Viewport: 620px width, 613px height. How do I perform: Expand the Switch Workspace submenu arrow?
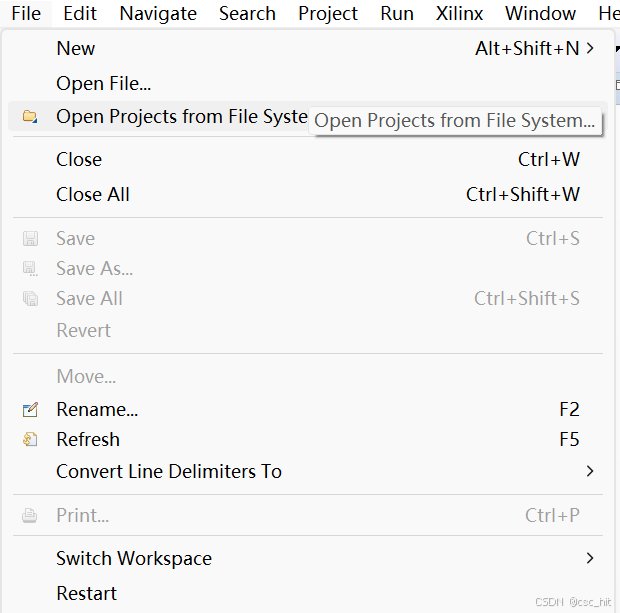[590, 558]
